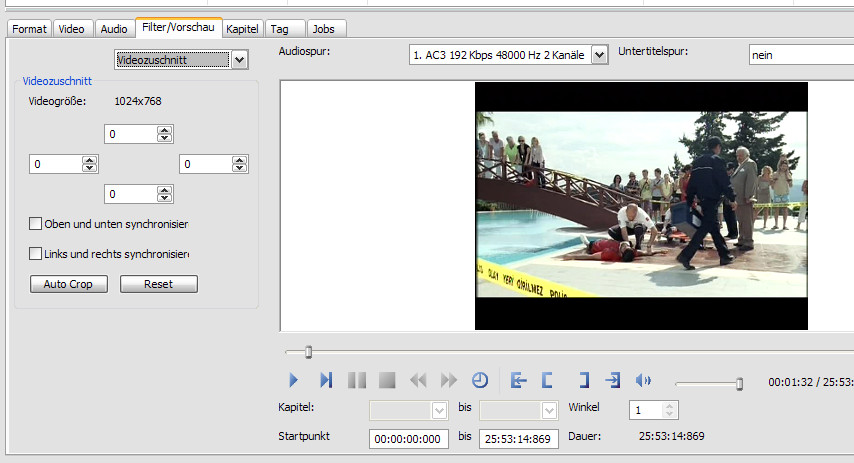
Task: Open the Untertitelspur combo box
Action: click(x=801, y=55)
